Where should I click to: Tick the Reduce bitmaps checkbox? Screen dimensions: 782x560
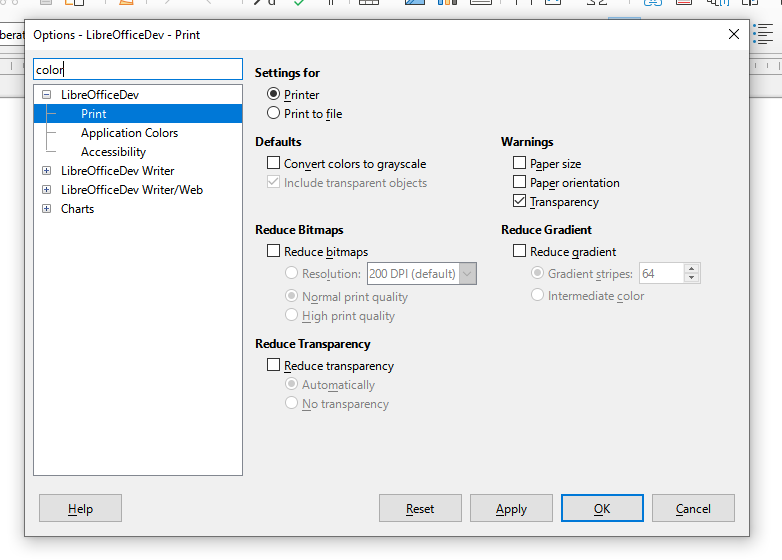click(273, 250)
